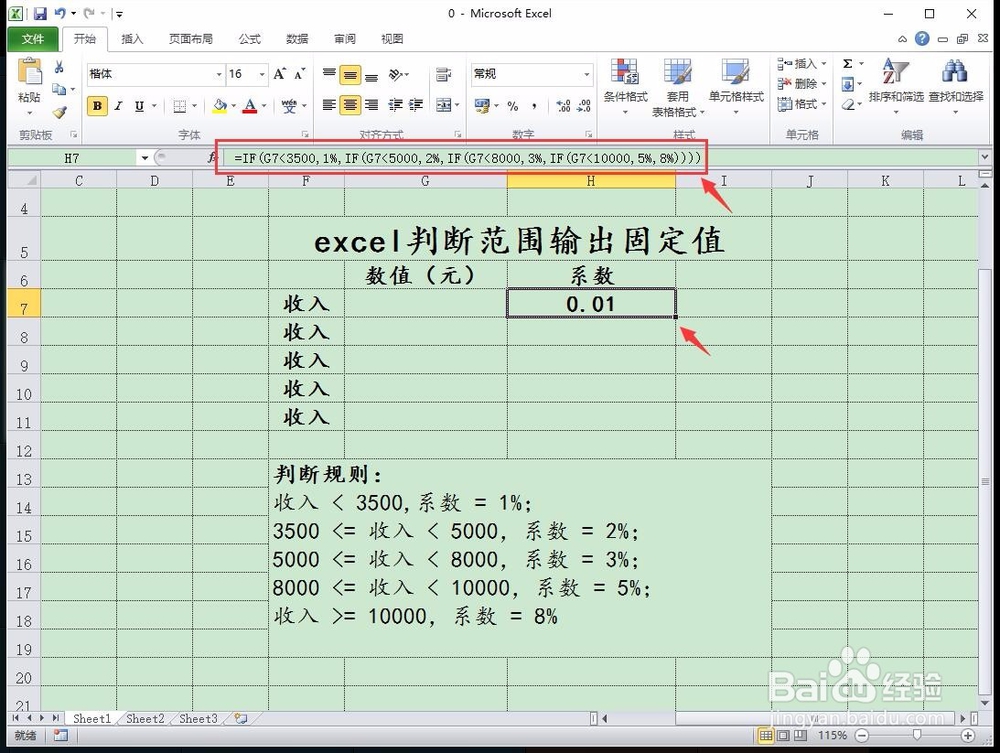Click the Copy icon in clipboard group
The width and height of the screenshot is (1000, 753).
click(x=59, y=89)
